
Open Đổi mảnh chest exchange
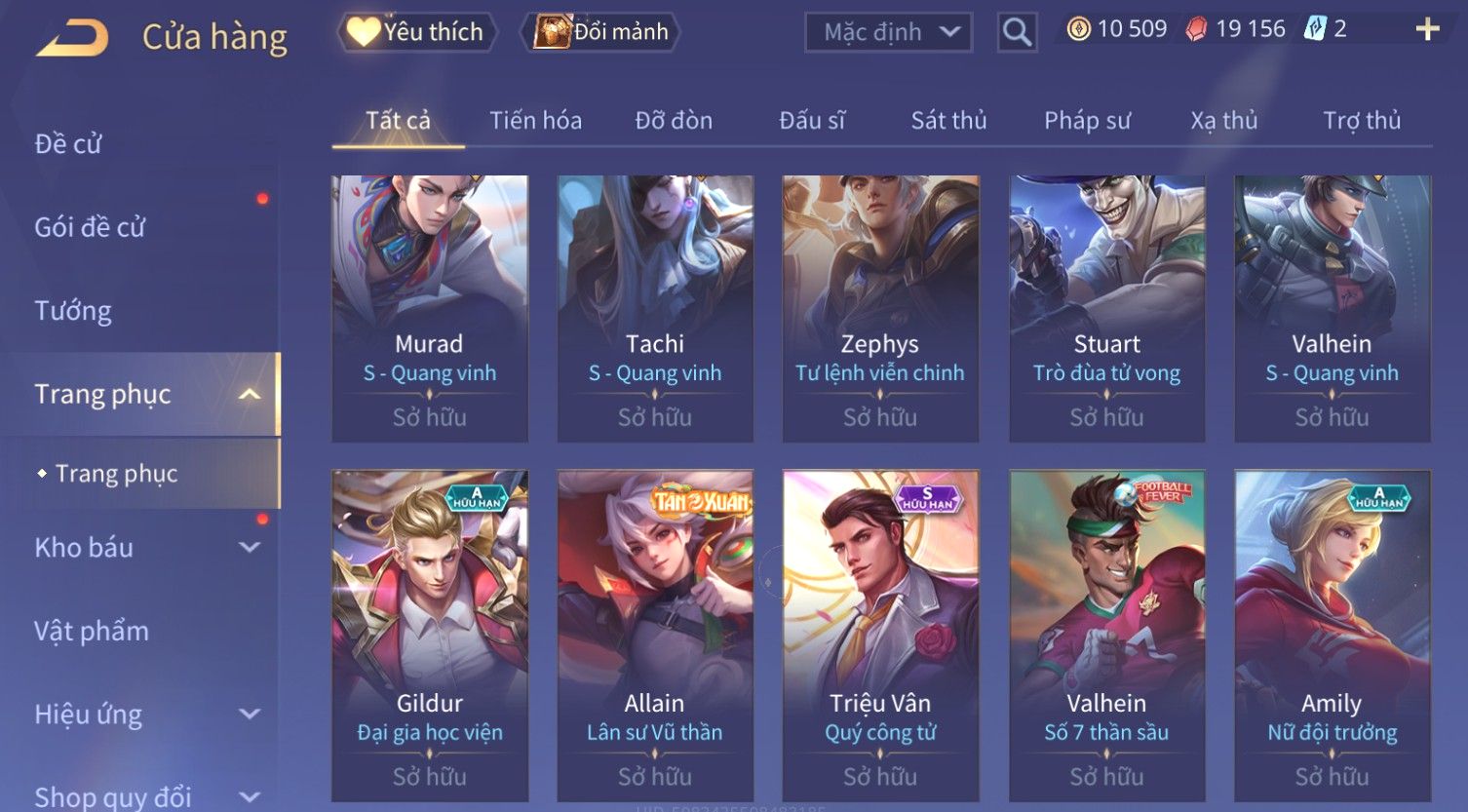[600, 32]
